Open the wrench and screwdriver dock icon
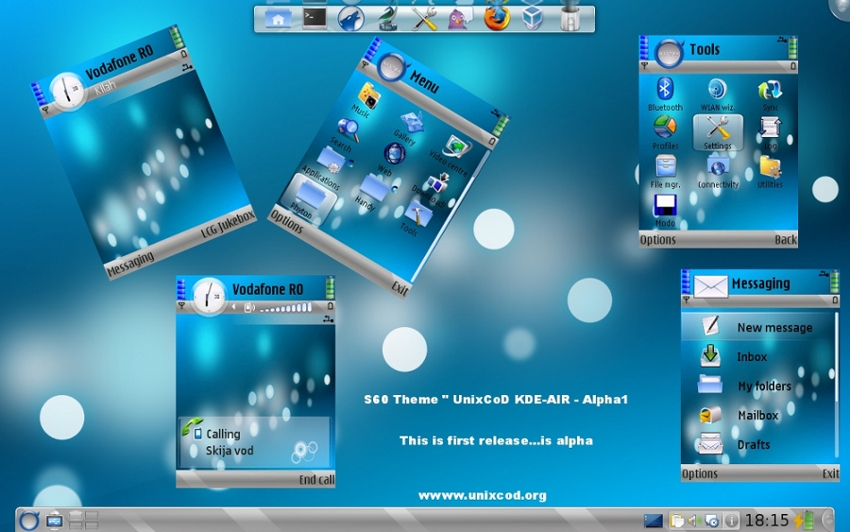Viewport: 850px width, 532px height. [424, 19]
